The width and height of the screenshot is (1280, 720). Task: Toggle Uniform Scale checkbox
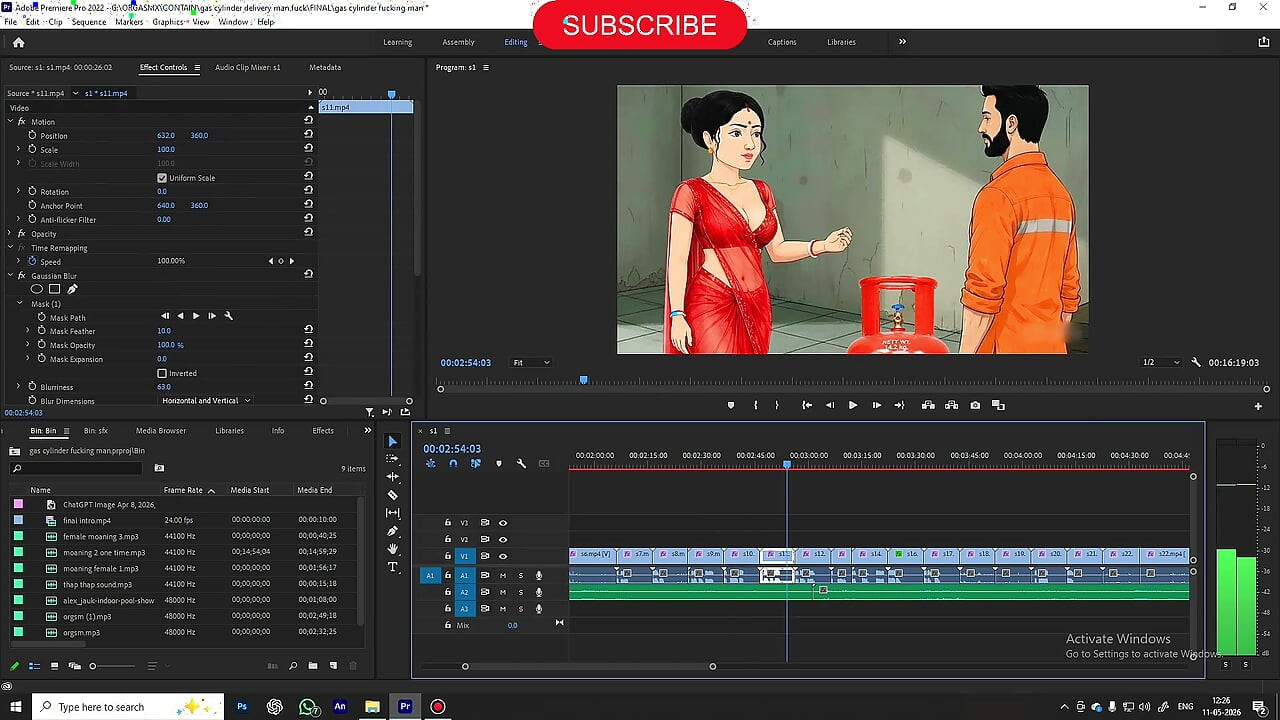(x=162, y=178)
